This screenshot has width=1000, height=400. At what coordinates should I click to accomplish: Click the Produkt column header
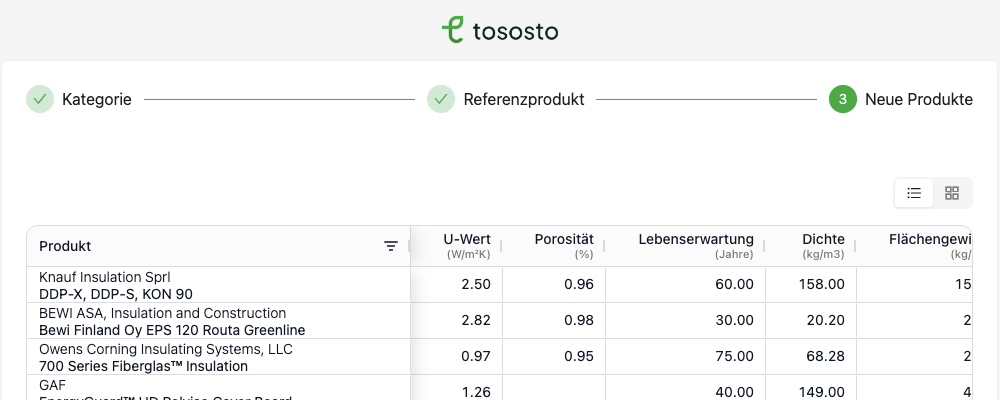65,246
